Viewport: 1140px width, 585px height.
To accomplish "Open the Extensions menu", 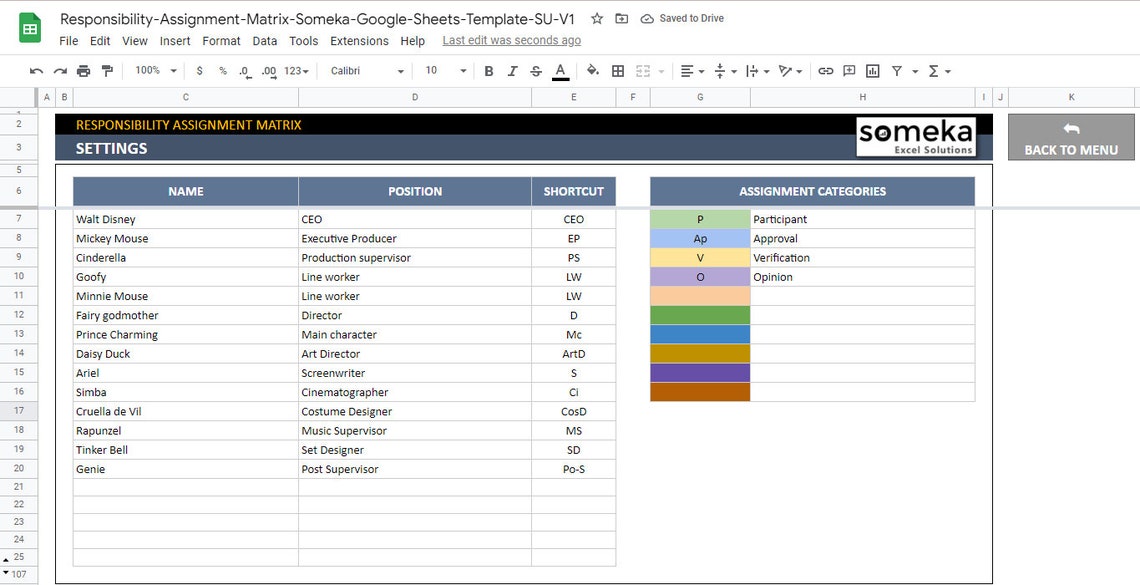I will tap(359, 41).
